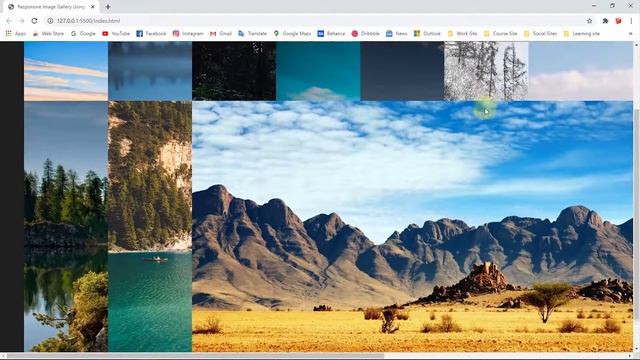The width and height of the screenshot is (640, 360).
Task: Open a new browser tab
Action: click(x=108, y=7)
